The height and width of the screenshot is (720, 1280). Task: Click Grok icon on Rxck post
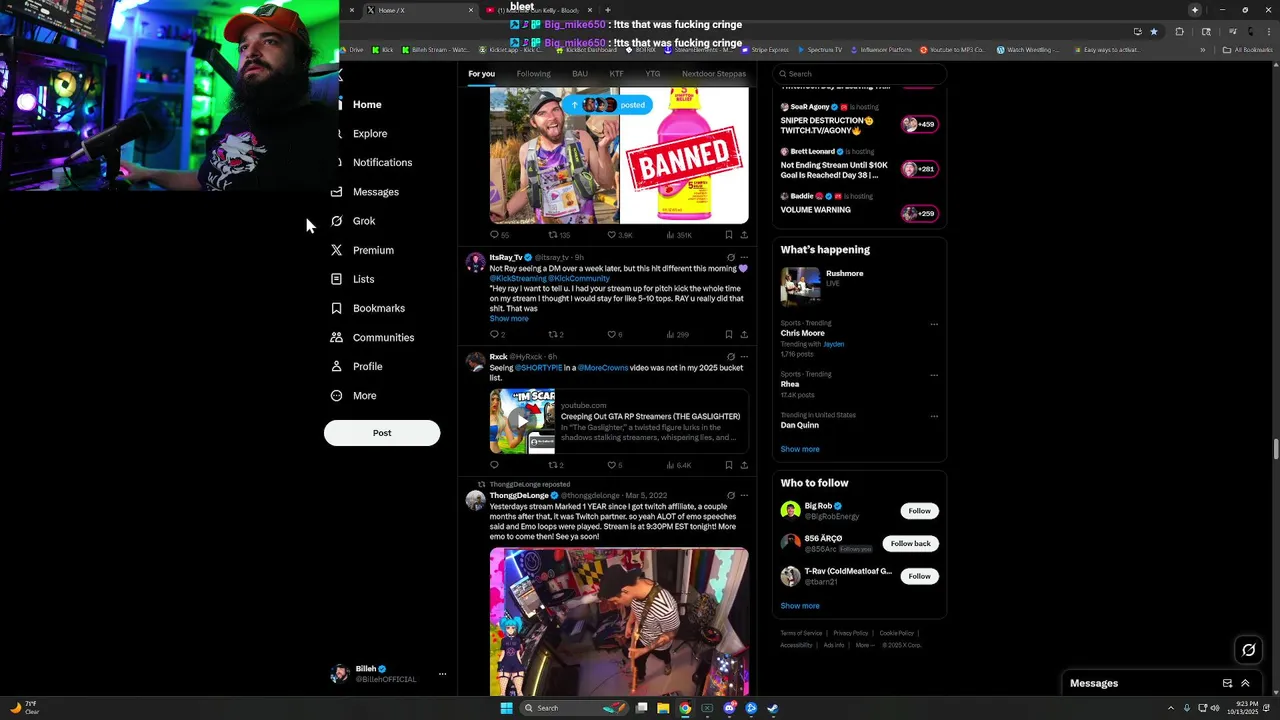click(731, 356)
